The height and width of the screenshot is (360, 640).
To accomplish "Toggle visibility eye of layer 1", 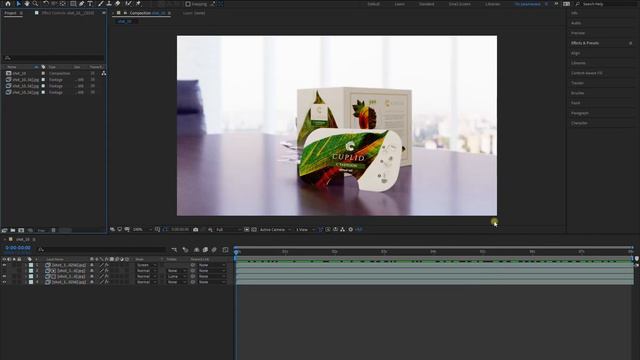I will 4,265.
